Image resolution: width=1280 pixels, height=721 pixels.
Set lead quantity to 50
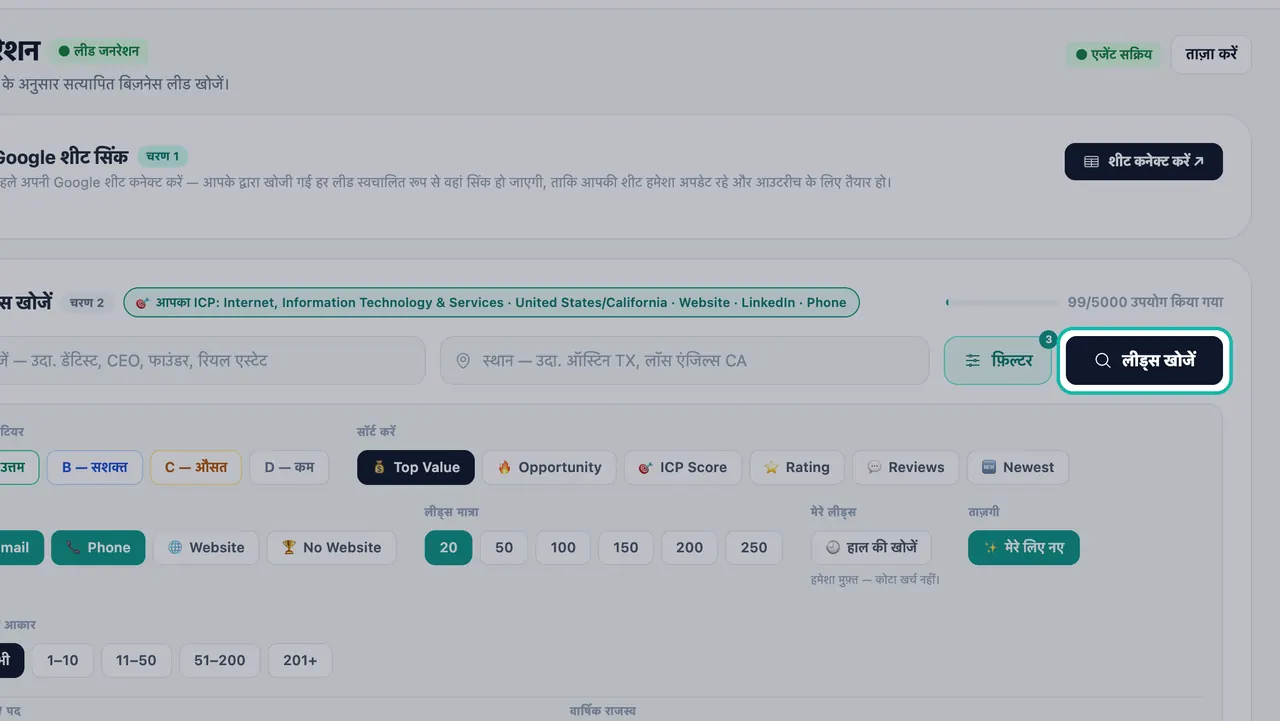[504, 547]
